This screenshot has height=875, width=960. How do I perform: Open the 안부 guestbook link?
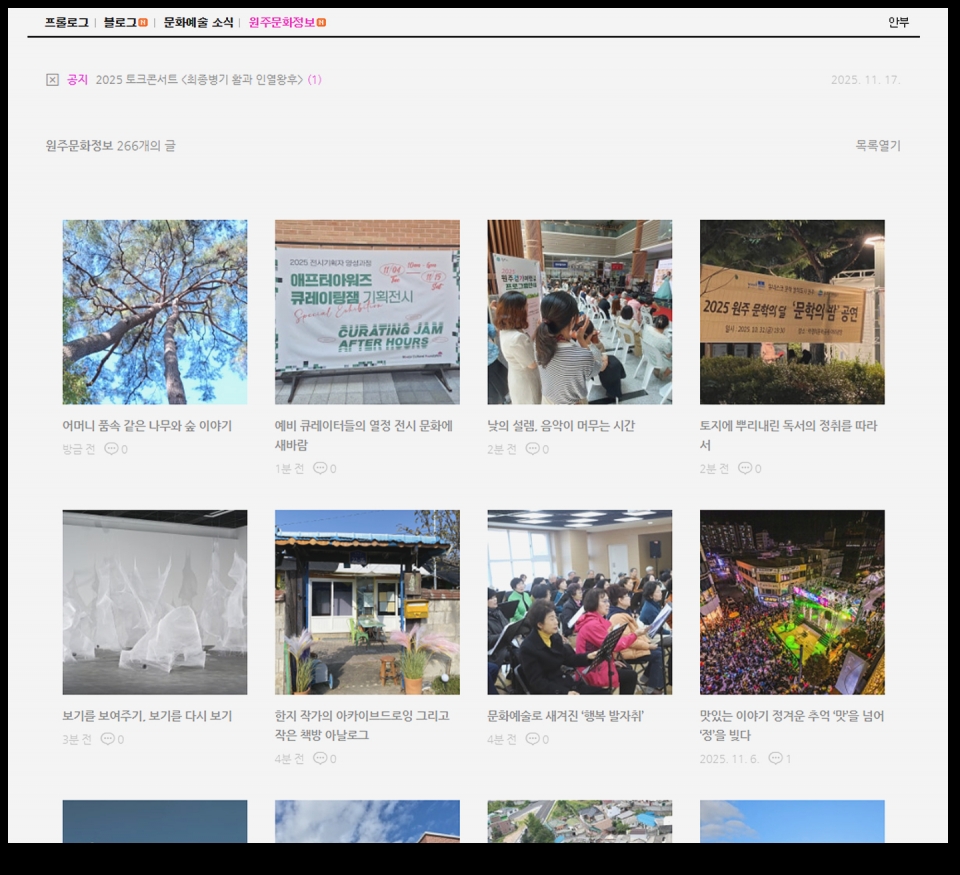[x=898, y=22]
